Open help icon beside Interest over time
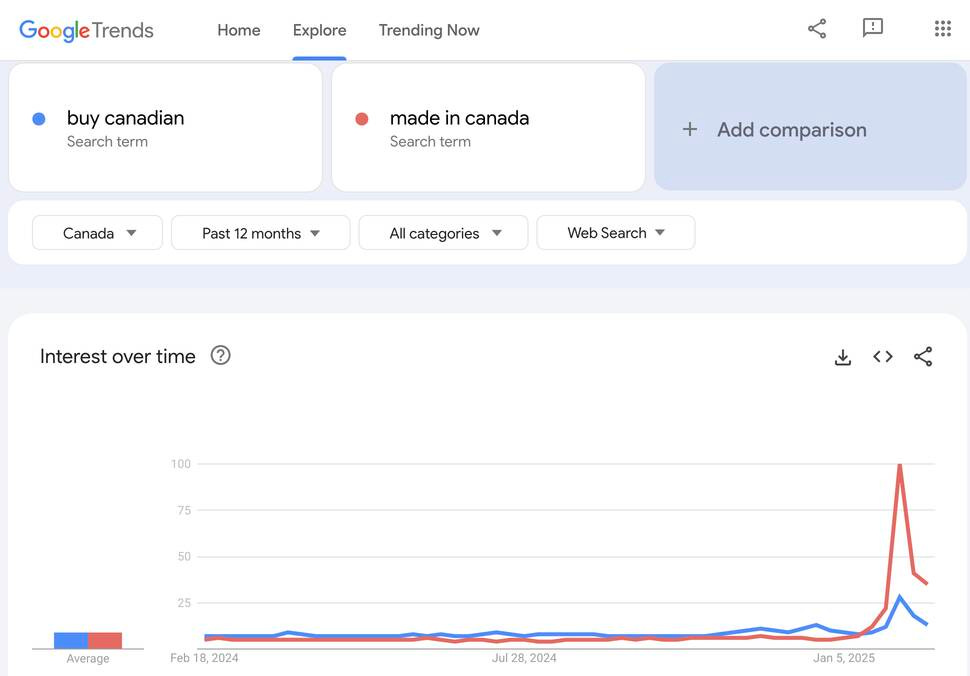This screenshot has height=676, width=970. [x=220, y=356]
